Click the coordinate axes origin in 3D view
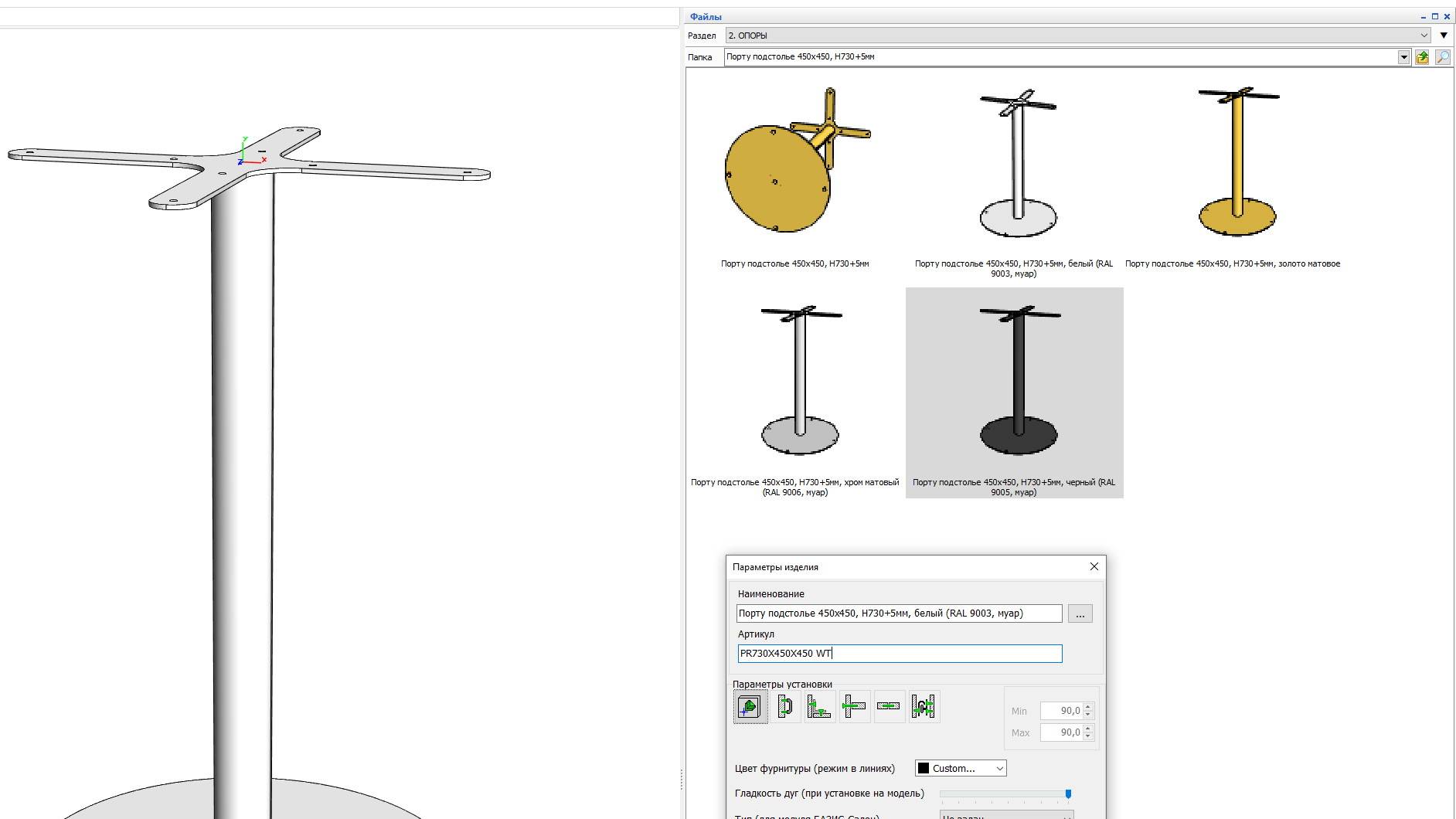 (242, 162)
